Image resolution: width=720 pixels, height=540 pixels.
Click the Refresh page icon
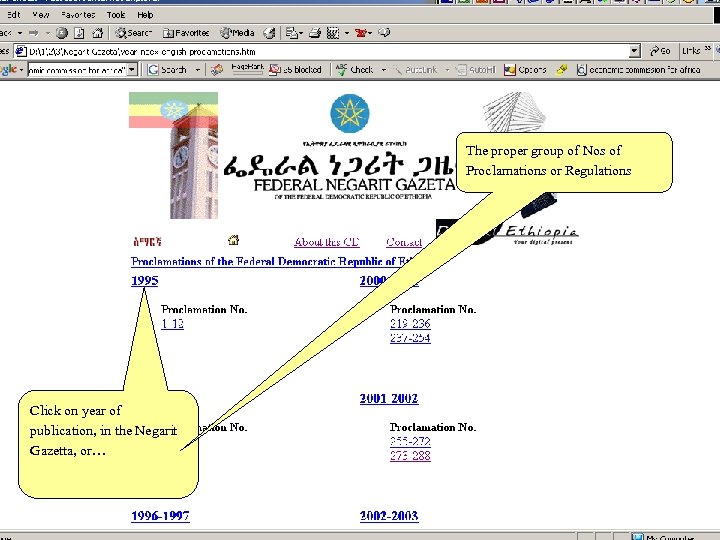79,33
